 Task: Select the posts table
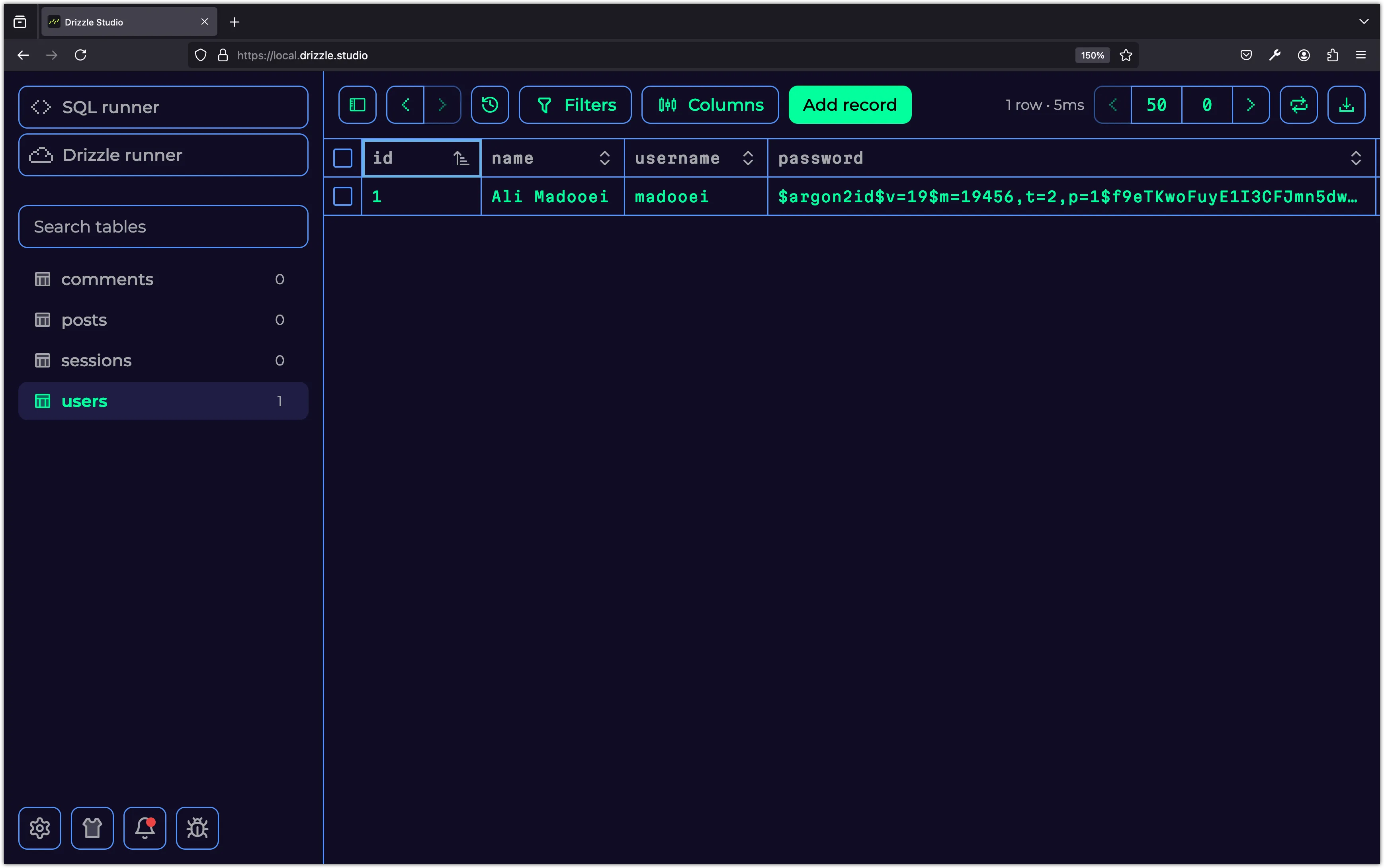[163, 320]
